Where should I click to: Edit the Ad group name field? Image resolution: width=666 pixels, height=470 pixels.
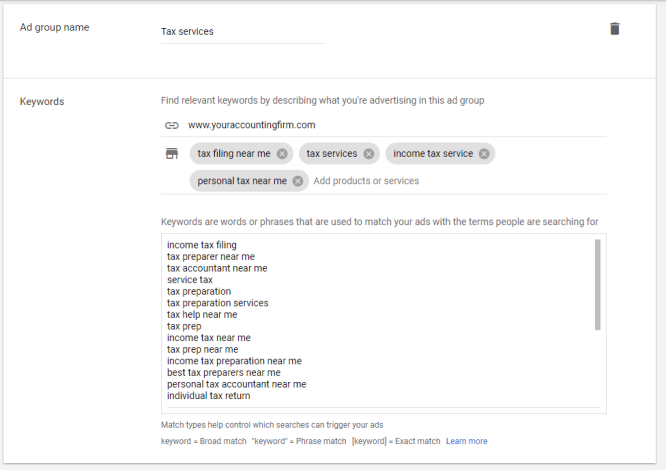[x=242, y=31]
